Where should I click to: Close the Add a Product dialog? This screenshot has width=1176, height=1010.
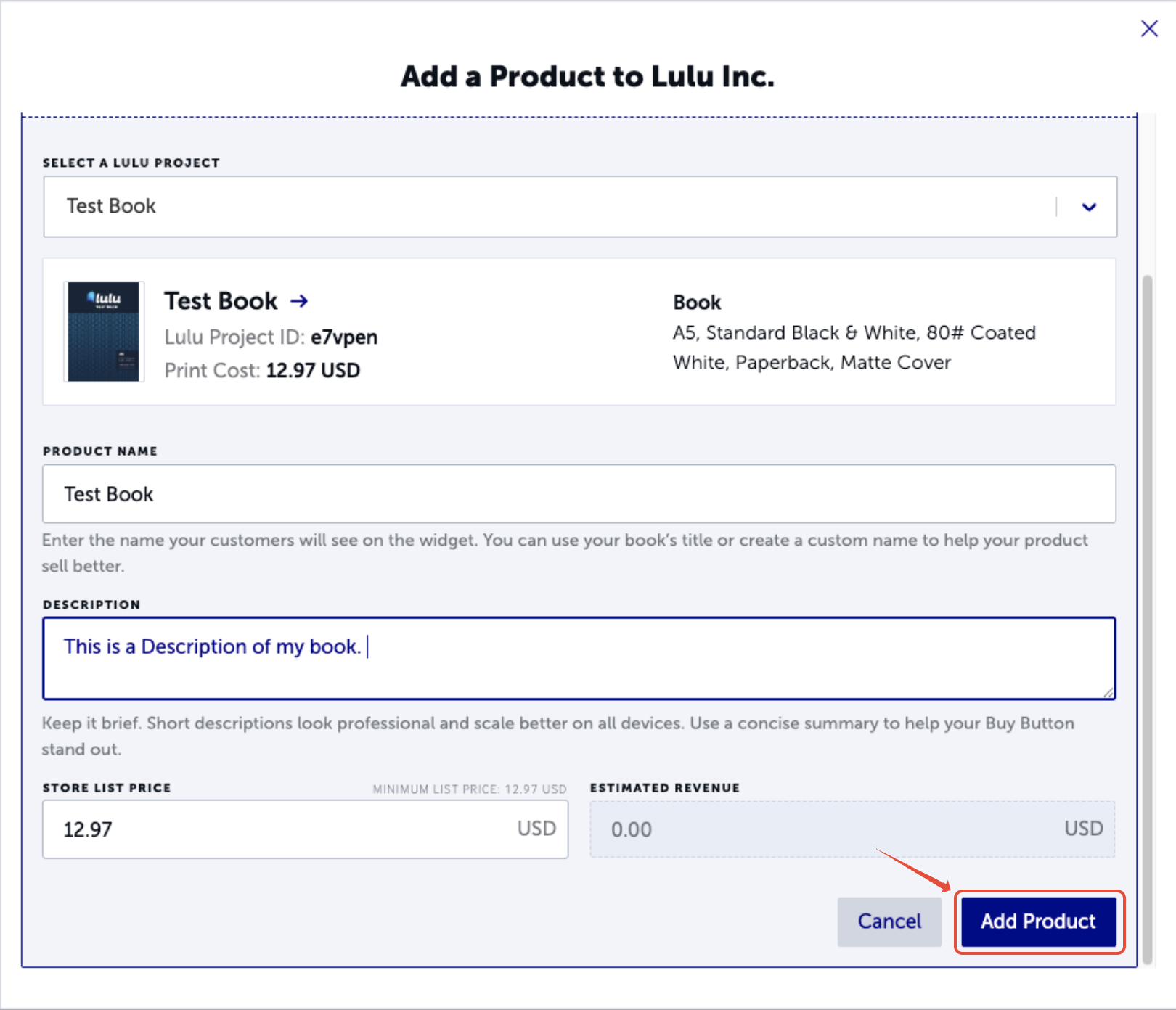point(1149,28)
